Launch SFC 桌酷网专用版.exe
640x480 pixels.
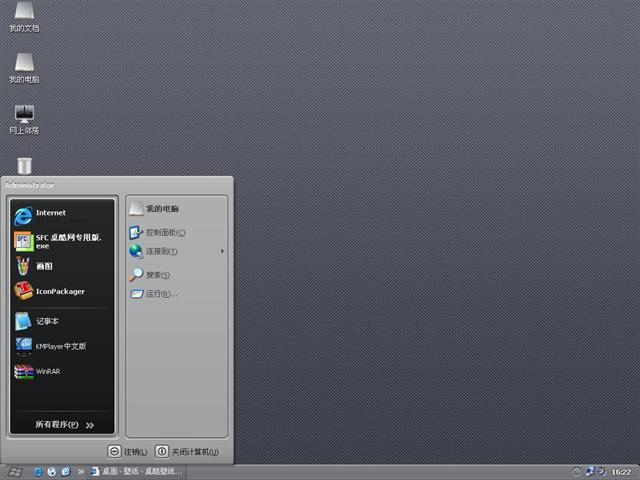tap(62, 241)
